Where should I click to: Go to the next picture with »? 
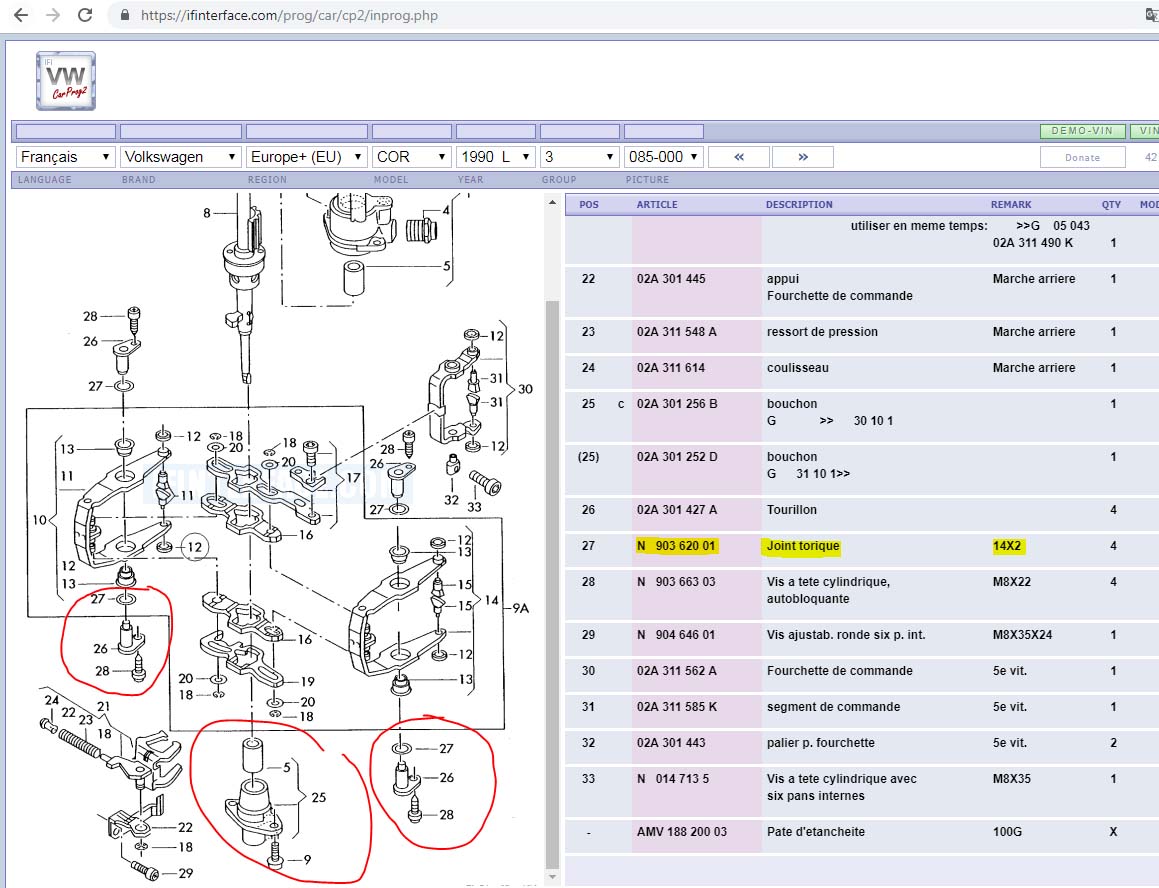coord(803,157)
